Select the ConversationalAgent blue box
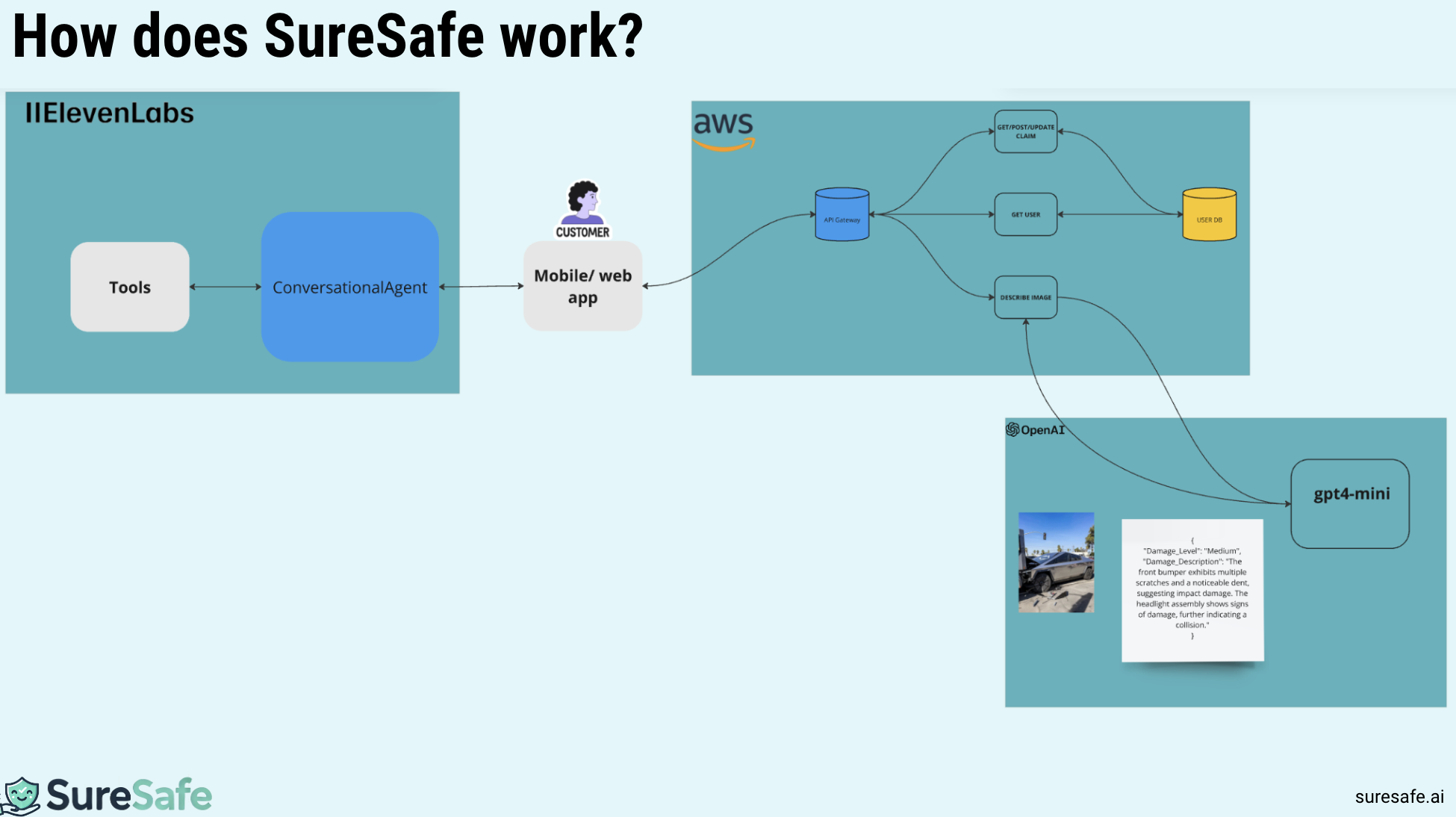This screenshot has height=817, width=1456. [x=349, y=287]
